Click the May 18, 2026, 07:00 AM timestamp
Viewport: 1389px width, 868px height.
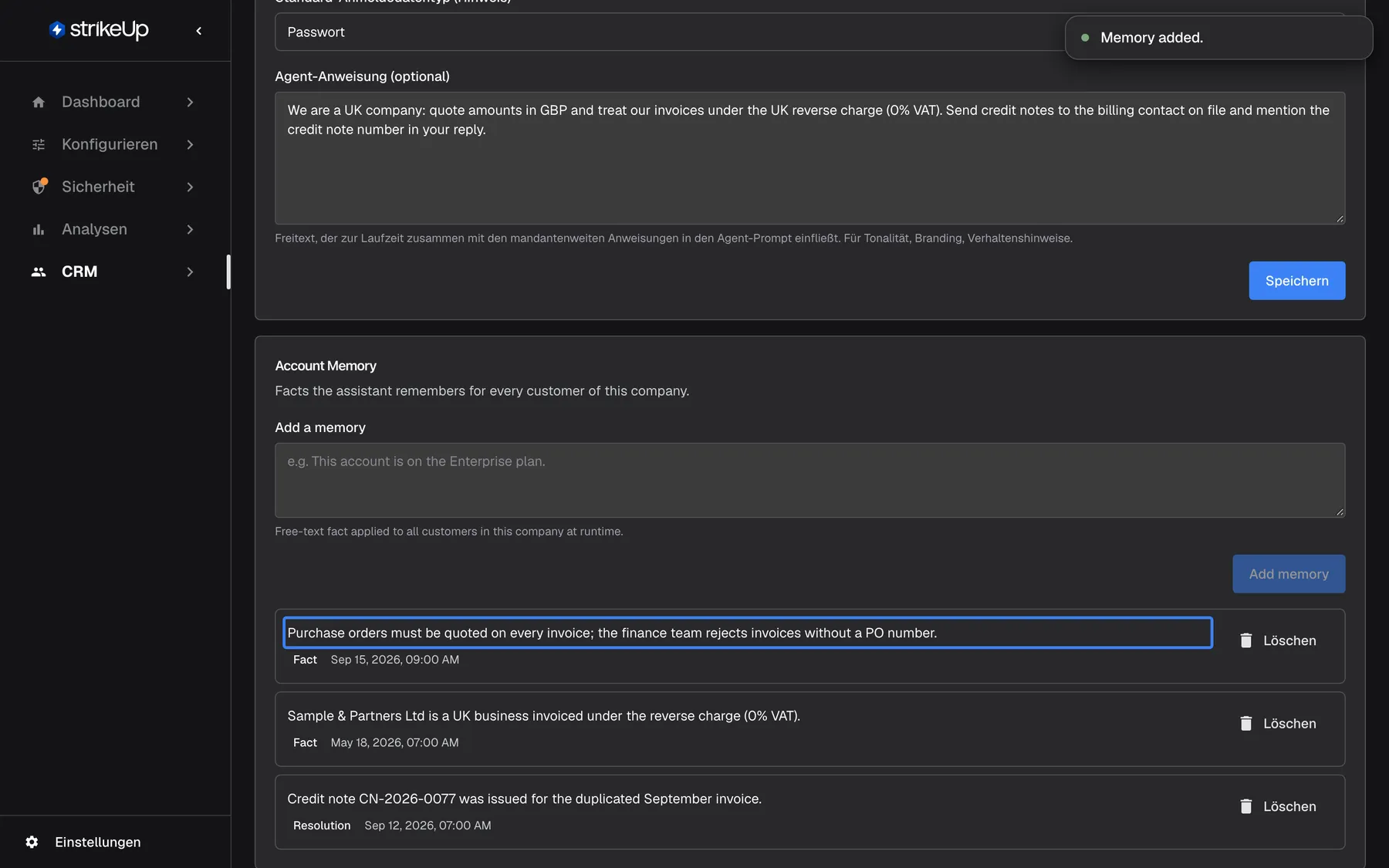coord(395,743)
